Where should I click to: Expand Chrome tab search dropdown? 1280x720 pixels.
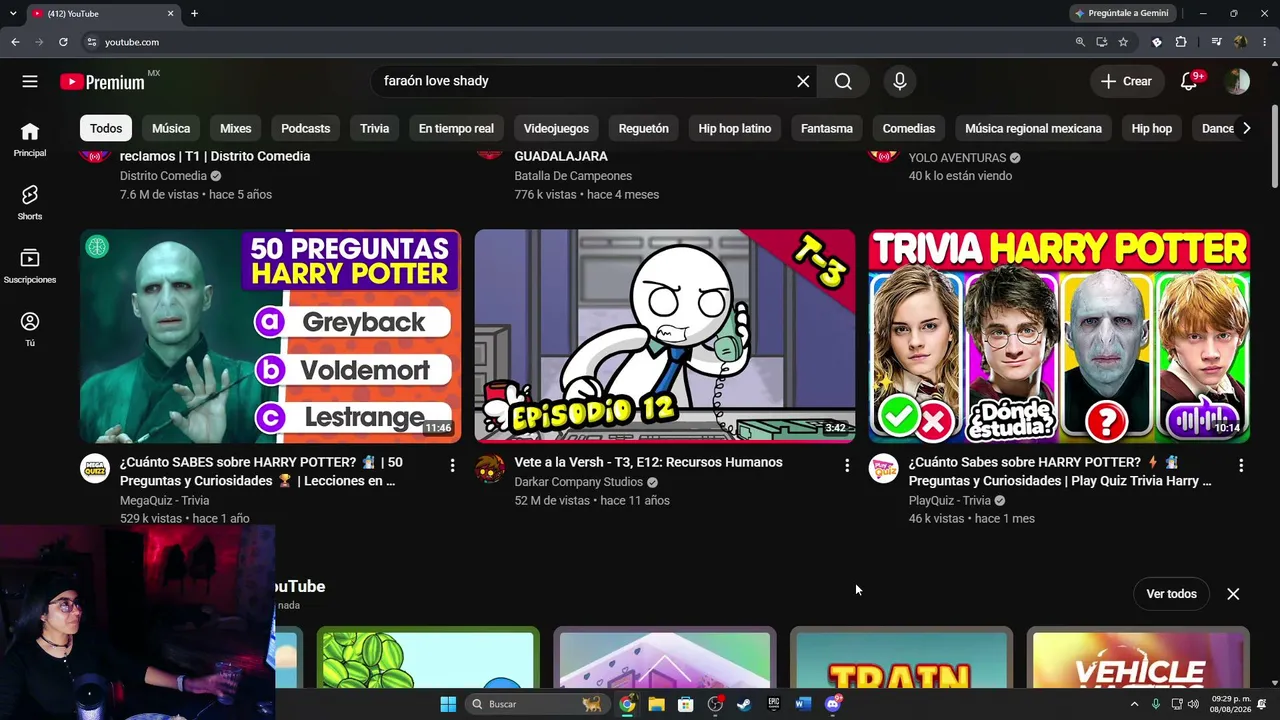point(13,13)
